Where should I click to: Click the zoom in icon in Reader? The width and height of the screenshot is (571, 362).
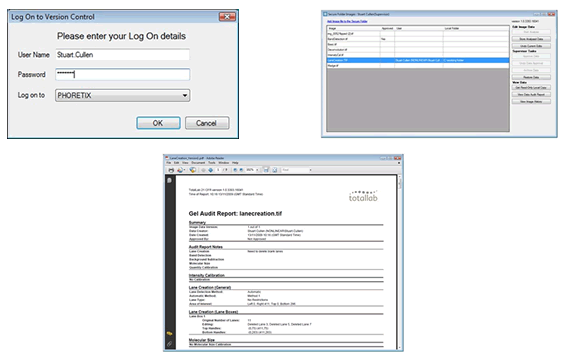click(241, 170)
